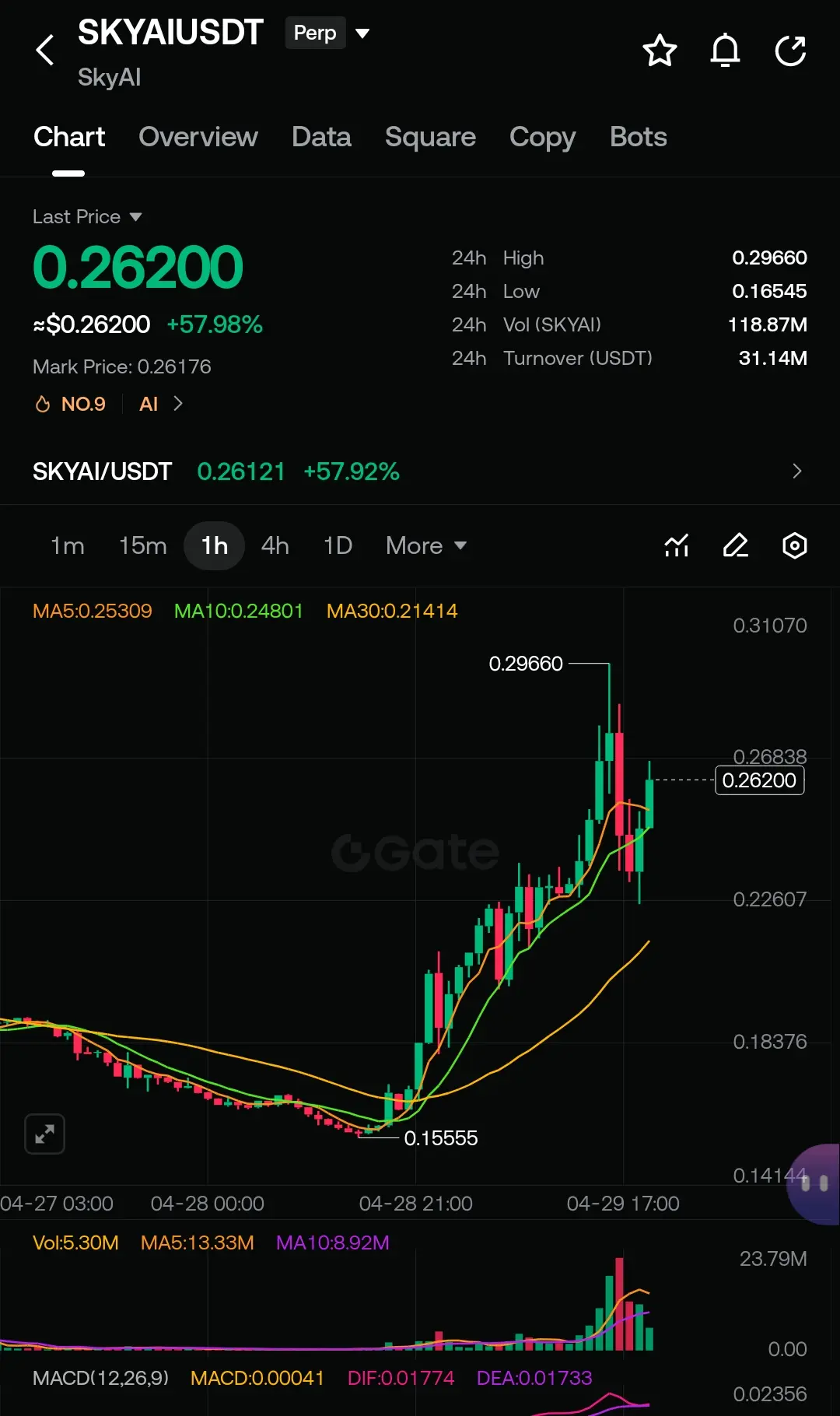
Task: Open price alert bell icon
Action: 725,51
